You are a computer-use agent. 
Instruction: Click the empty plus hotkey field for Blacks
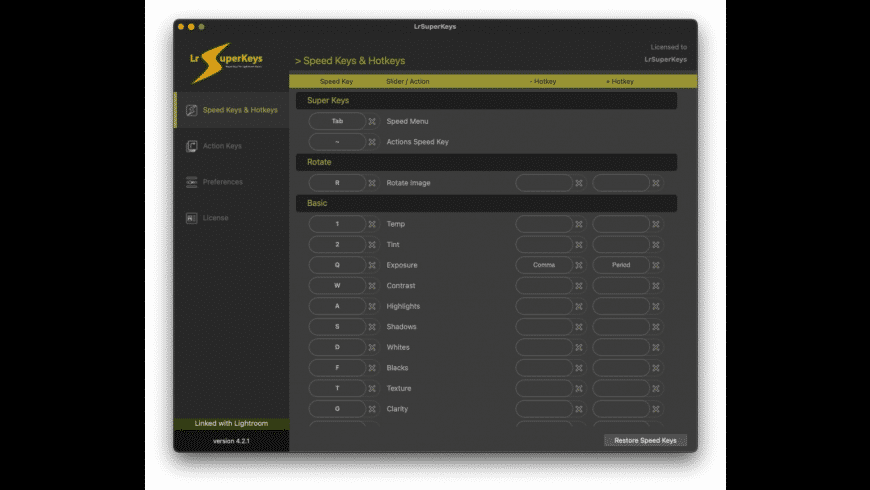(621, 367)
